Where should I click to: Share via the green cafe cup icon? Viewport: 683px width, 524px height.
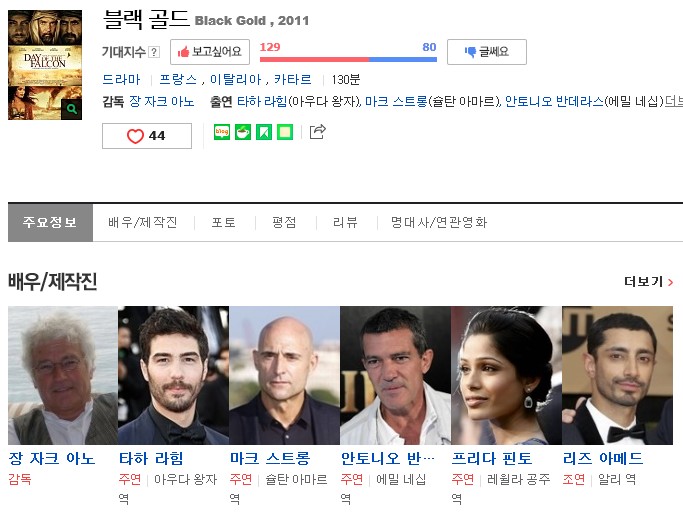tap(243, 132)
